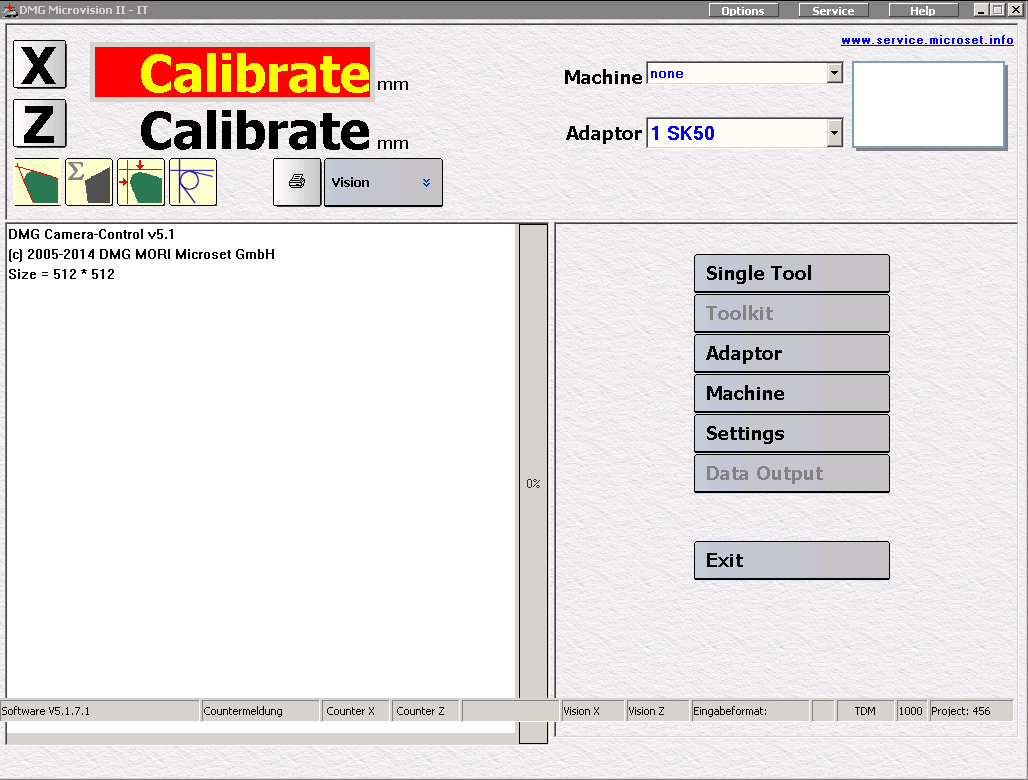Click the Single Tool button

coord(791,273)
